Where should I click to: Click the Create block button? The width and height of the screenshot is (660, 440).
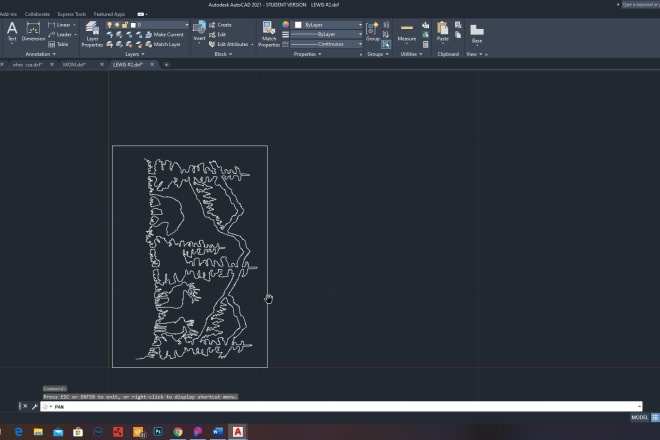[221, 25]
